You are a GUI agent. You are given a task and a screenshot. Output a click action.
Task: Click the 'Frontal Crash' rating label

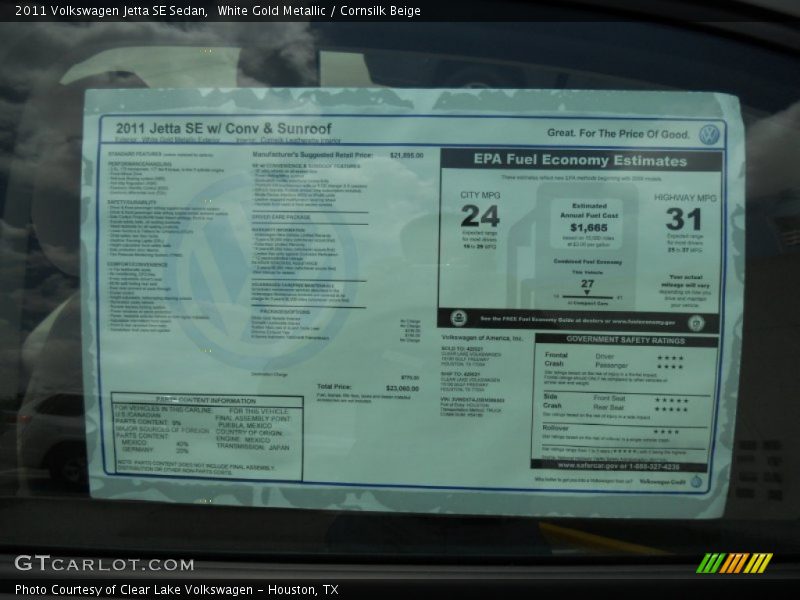tap(556, 359)
